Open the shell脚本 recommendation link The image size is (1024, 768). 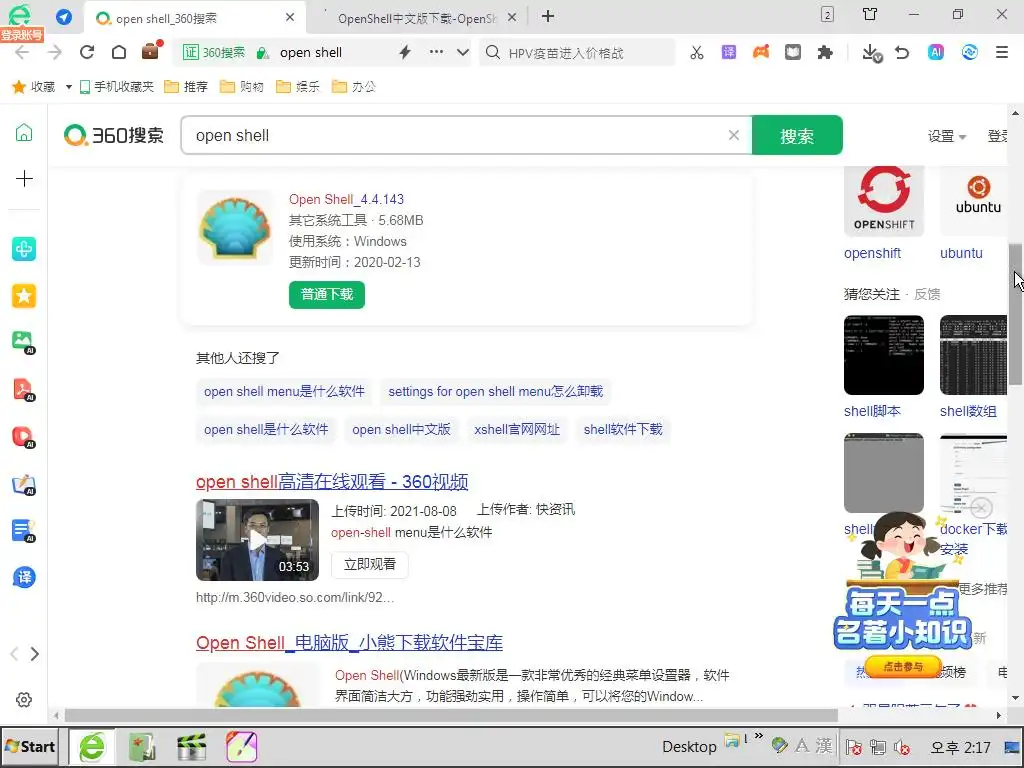coord(872,411)
